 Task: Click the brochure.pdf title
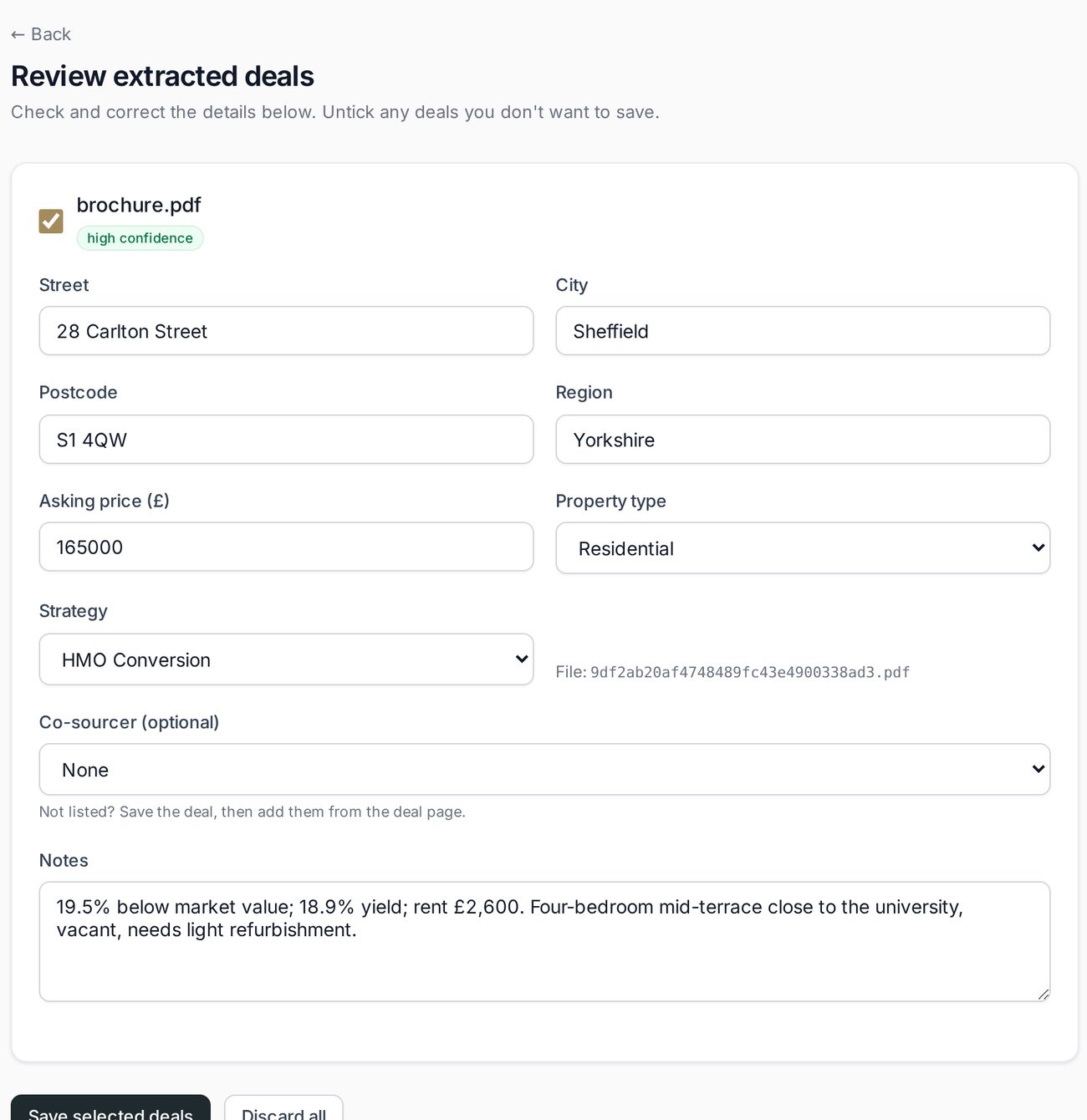(x=139, y=205)
